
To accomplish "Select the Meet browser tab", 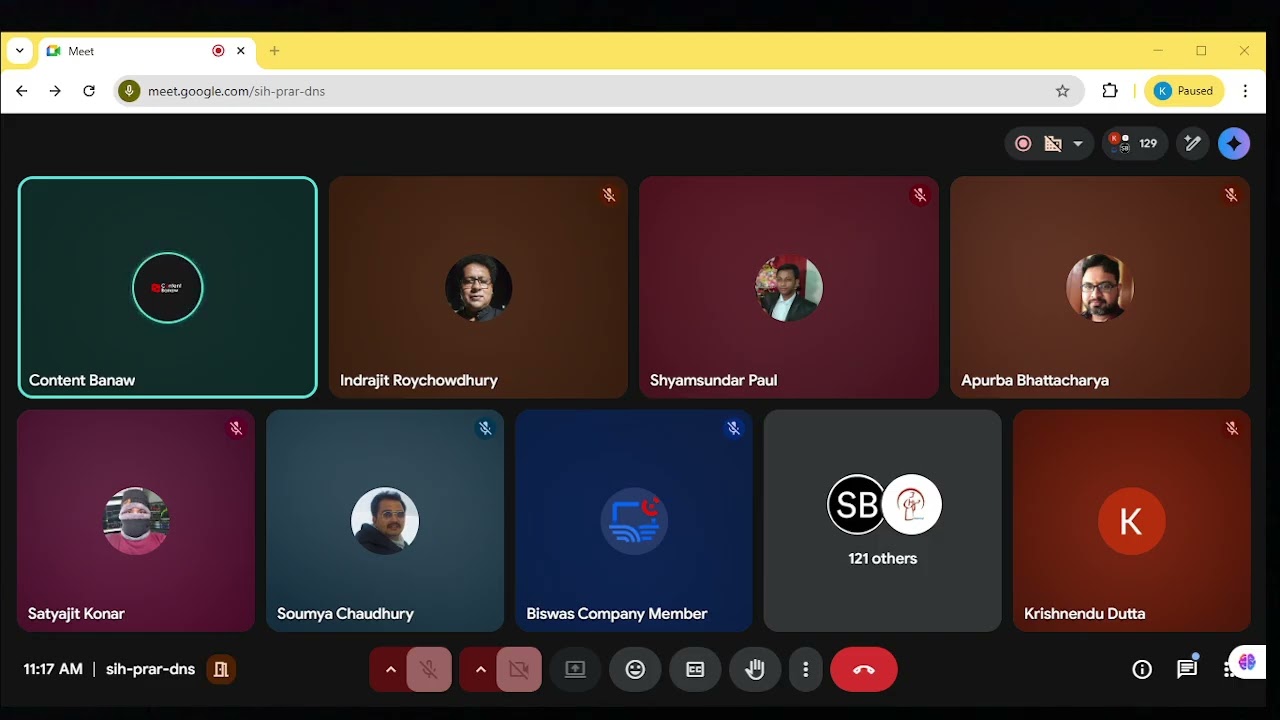I will pos(145,51).
